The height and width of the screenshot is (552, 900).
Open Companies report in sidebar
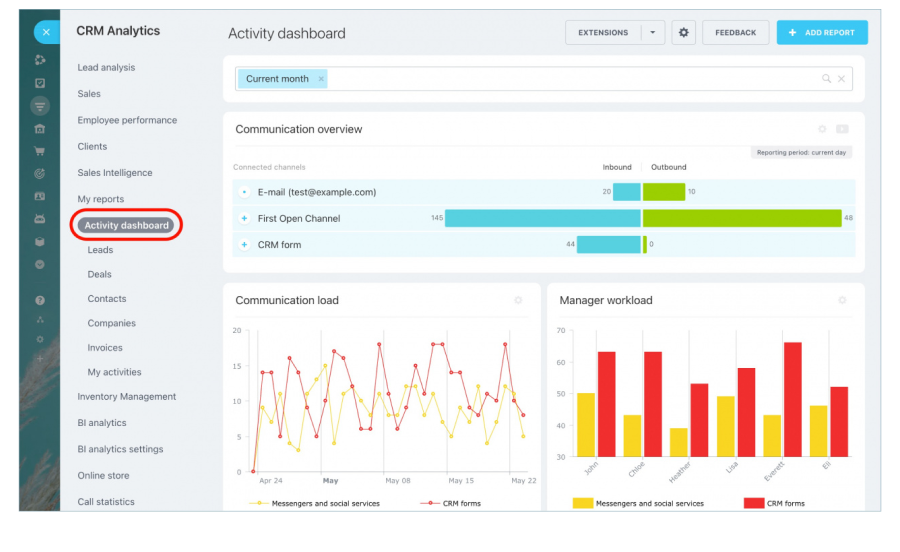click(111, 323)
